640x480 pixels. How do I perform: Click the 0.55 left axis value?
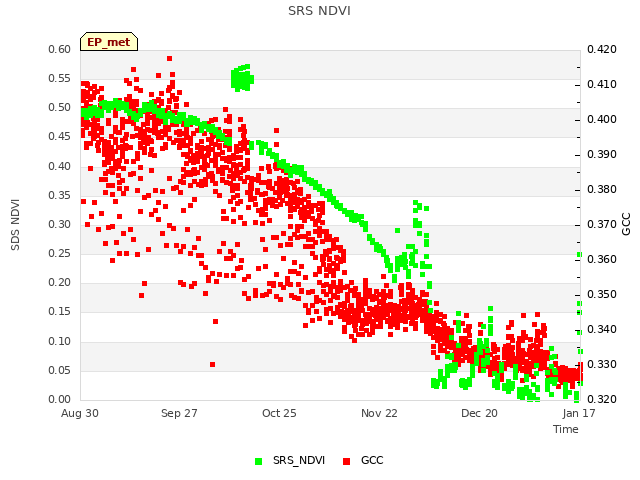pyautogui.click(x=60, y=78)
